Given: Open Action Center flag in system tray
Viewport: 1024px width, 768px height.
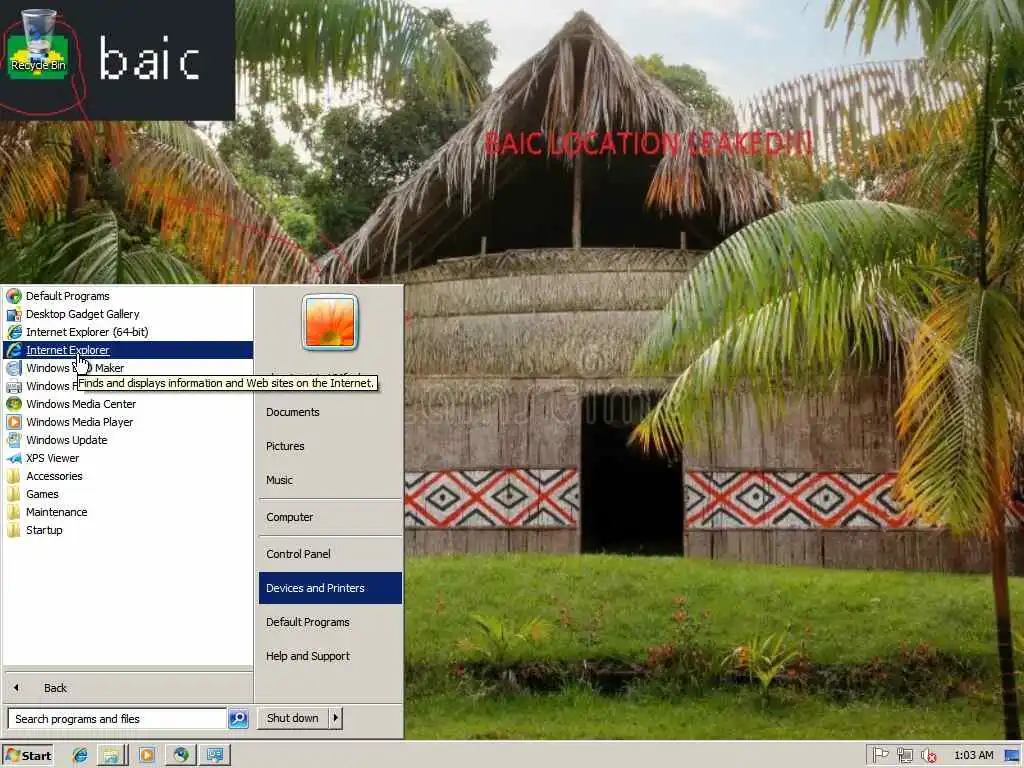Looking at the screenshot, I should click(x=880, y=755).
